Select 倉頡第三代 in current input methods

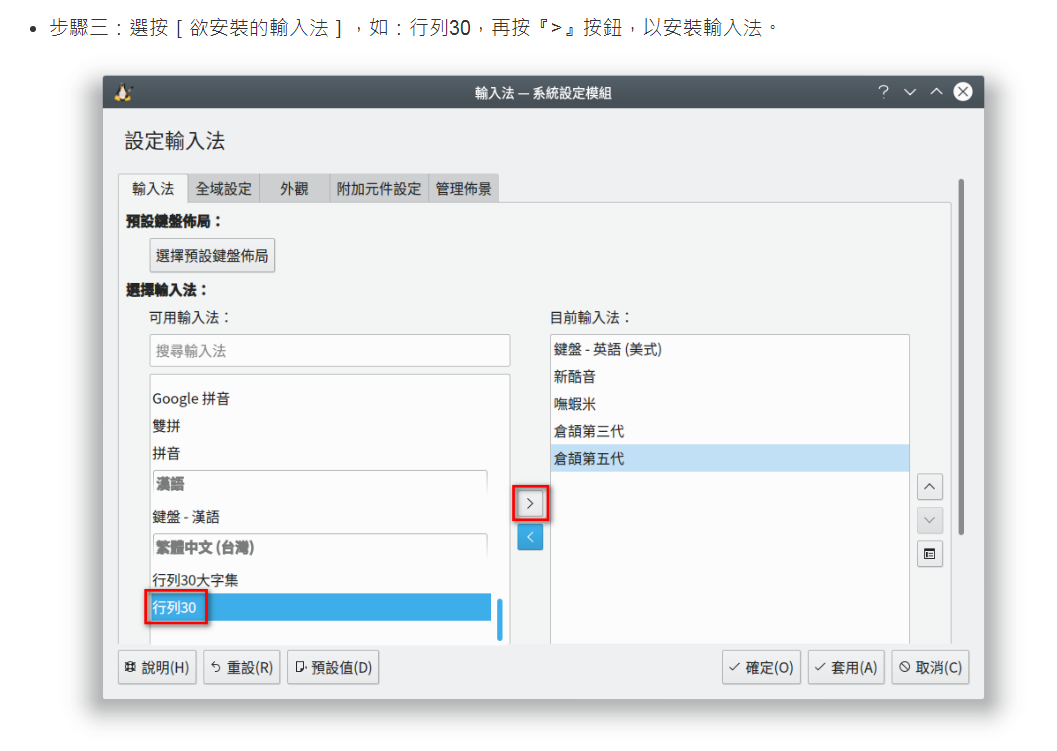click(730, 431)
